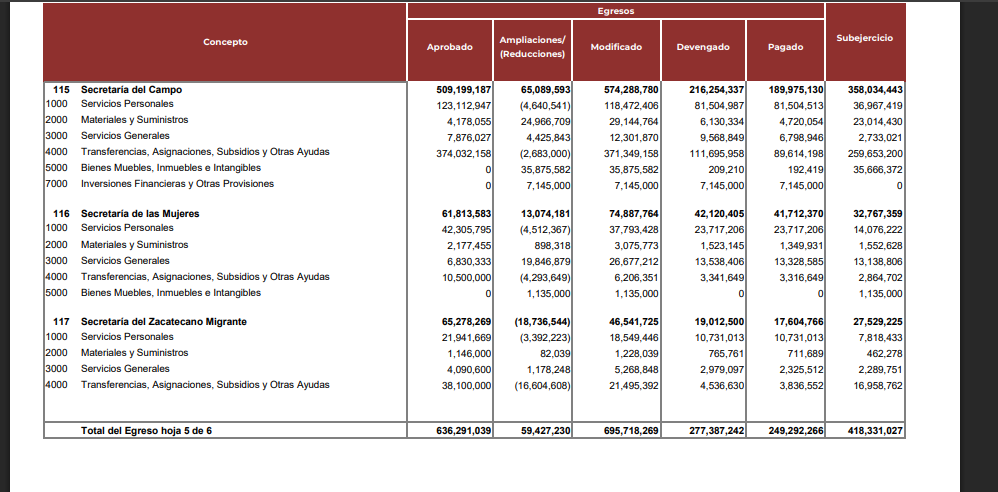Click the Secretaría del Zacatecano Migrante title
998x492 pixels.
tap(163, 322)
